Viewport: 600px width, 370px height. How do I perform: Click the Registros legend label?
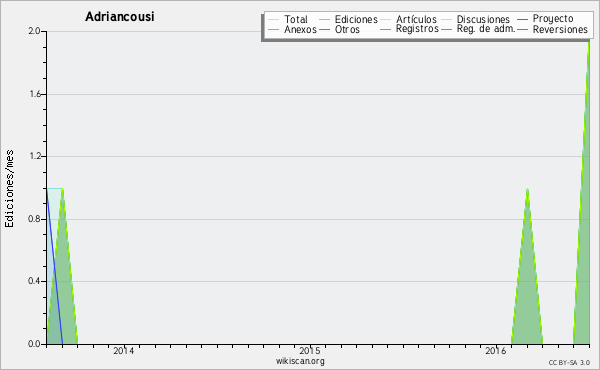coord(417,29)
